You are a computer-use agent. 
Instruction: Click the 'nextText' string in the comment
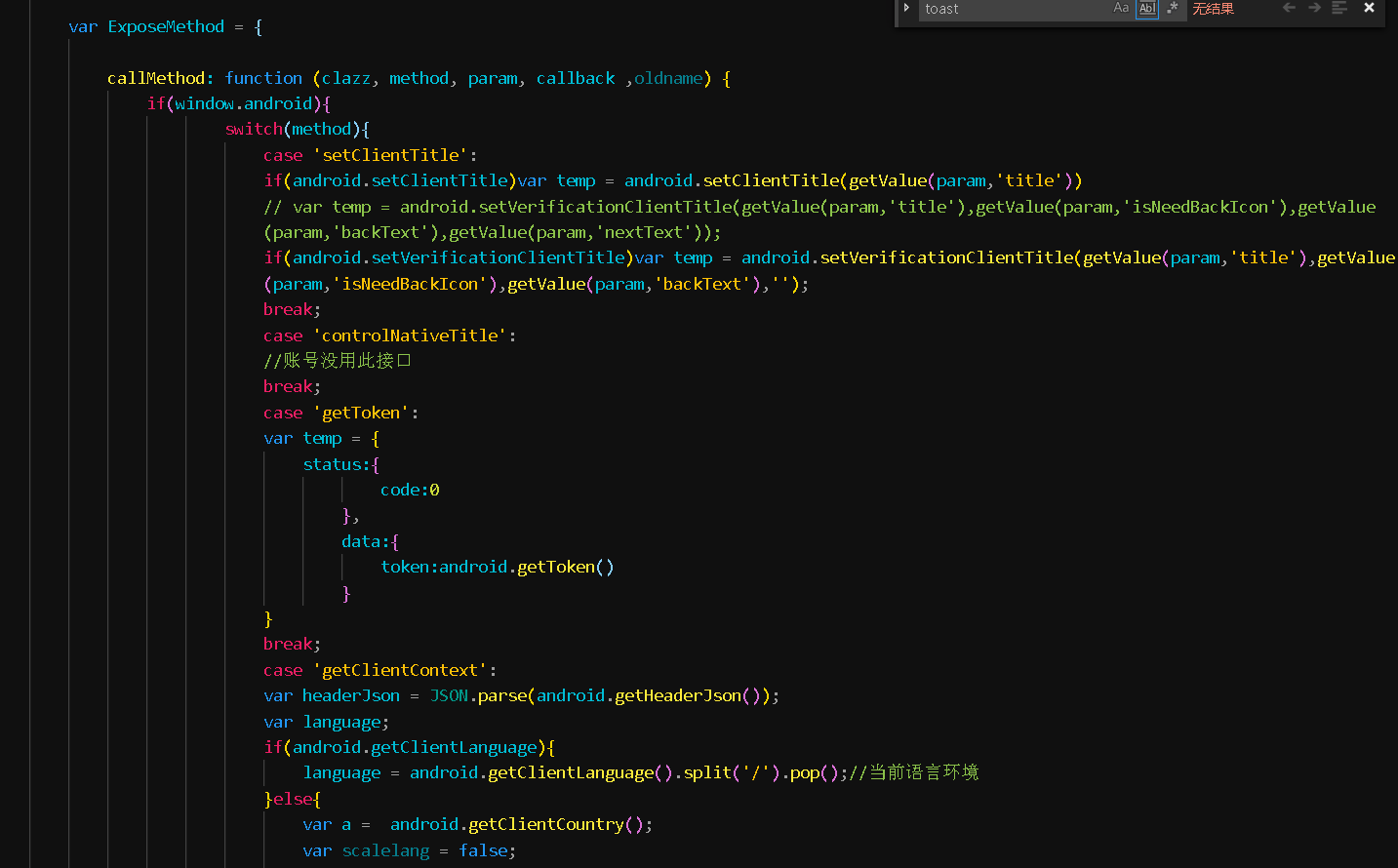(x=644, y=232)
